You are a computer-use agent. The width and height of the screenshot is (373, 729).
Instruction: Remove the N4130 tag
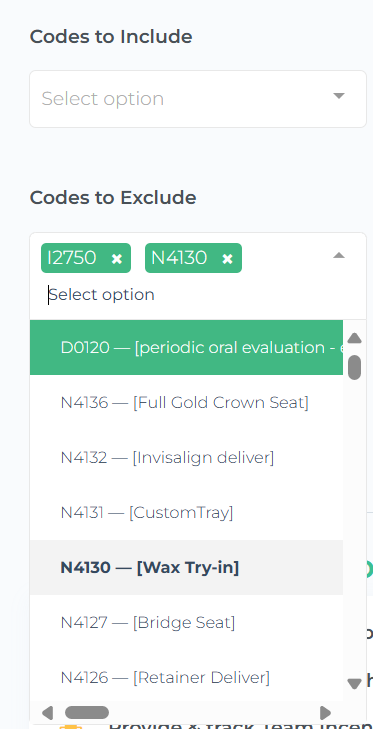point(227,259)
